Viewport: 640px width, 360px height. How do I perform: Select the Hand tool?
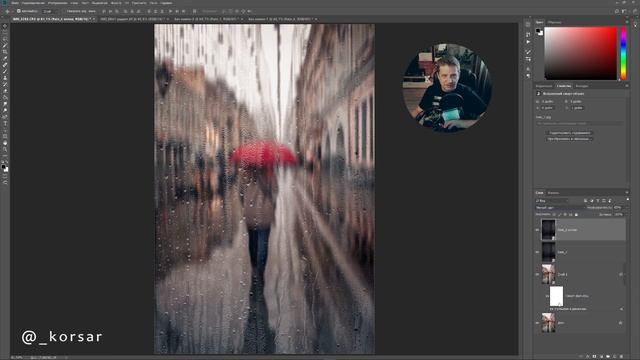coord(5,143)
